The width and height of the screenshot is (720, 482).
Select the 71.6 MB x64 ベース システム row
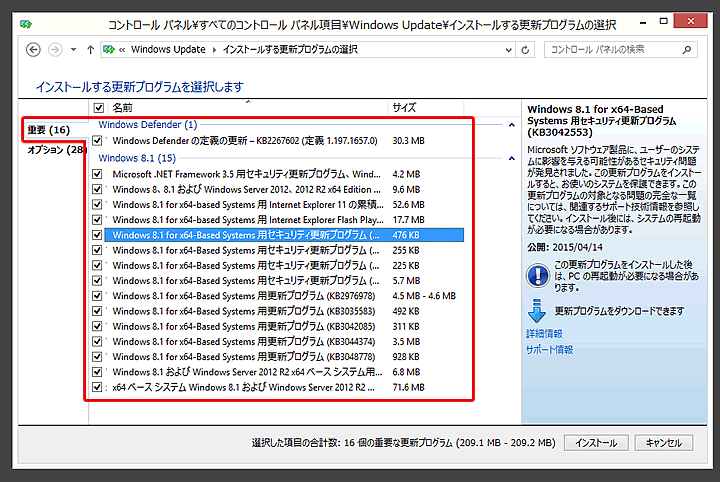284,387
